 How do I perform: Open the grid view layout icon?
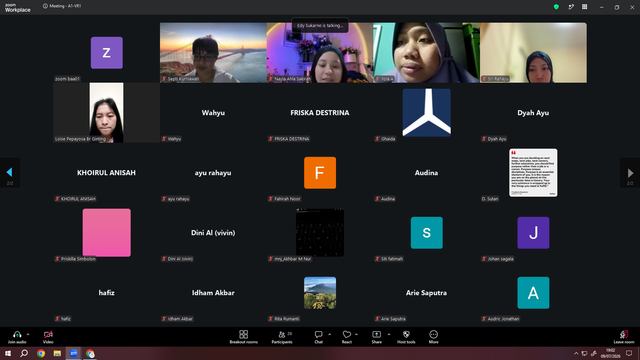(584, 7)
